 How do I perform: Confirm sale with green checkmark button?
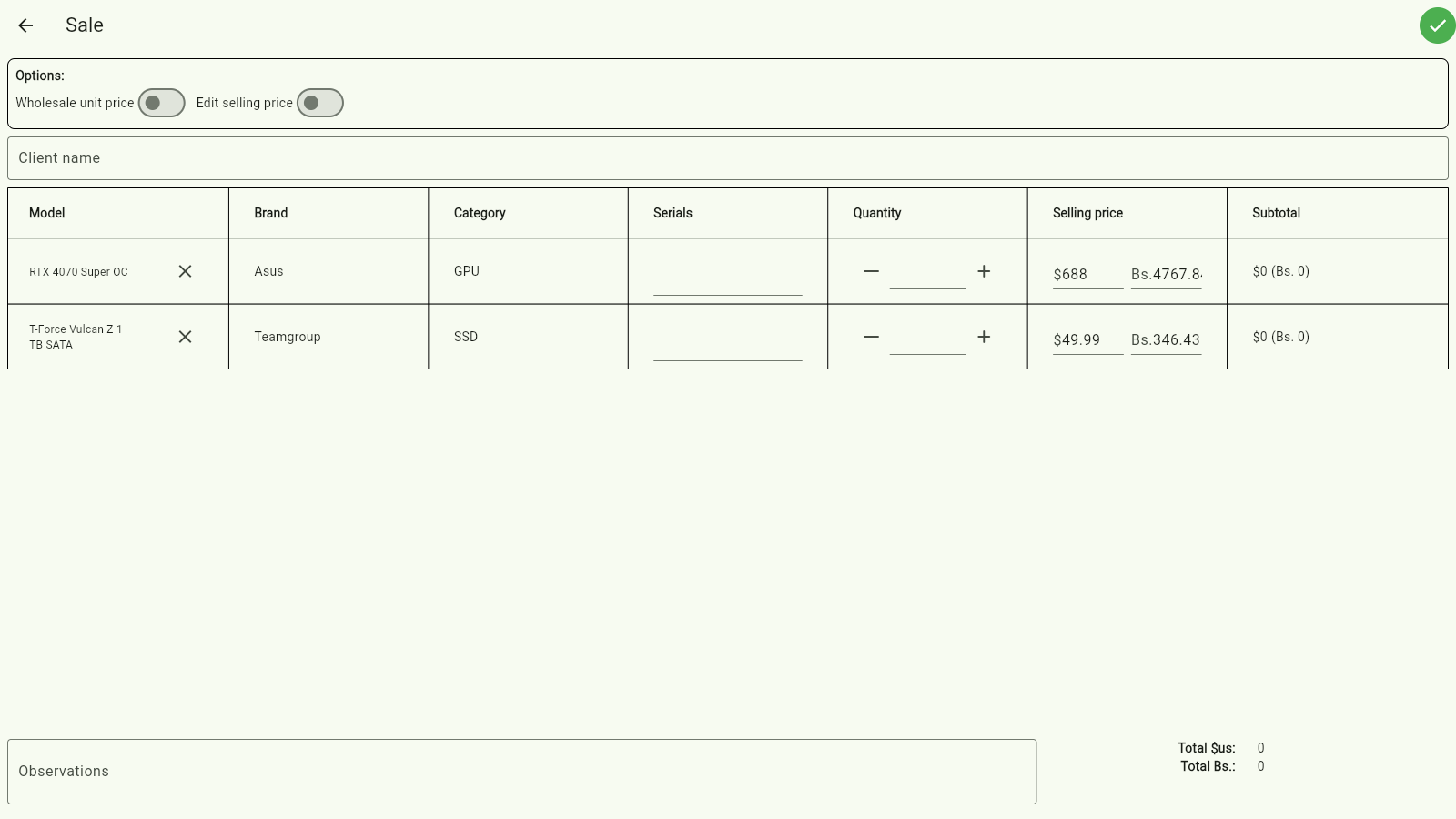[1437, 25]
